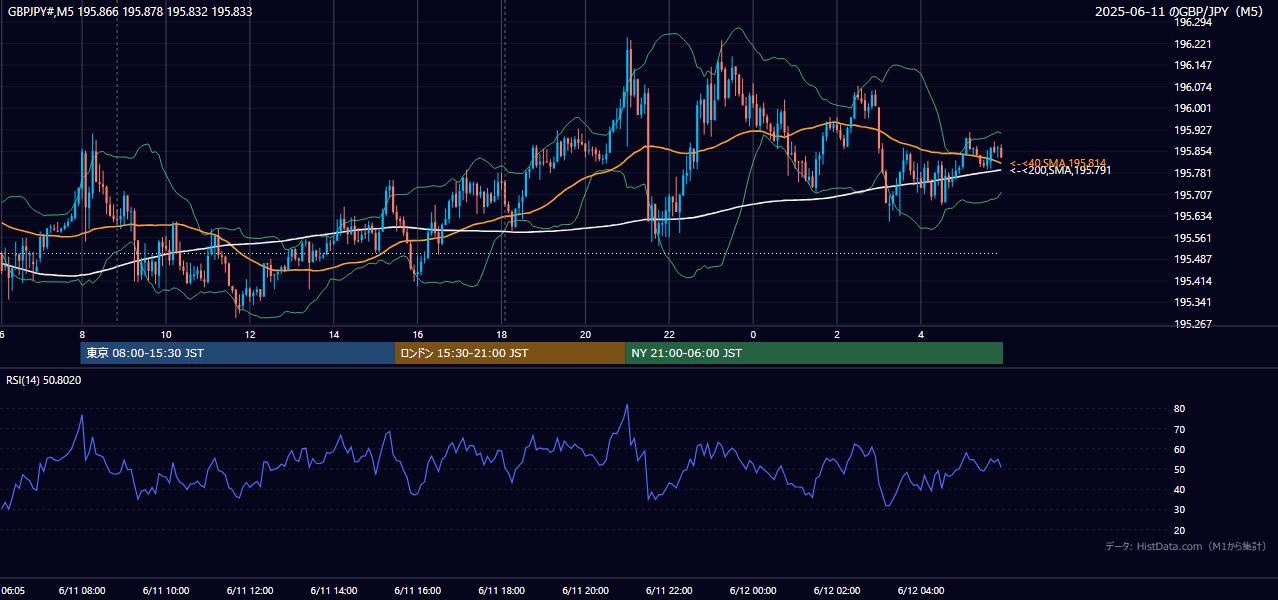Click price axis label 196.221
This screenshot has height=600, width=1278.
tap(1192, 44)
